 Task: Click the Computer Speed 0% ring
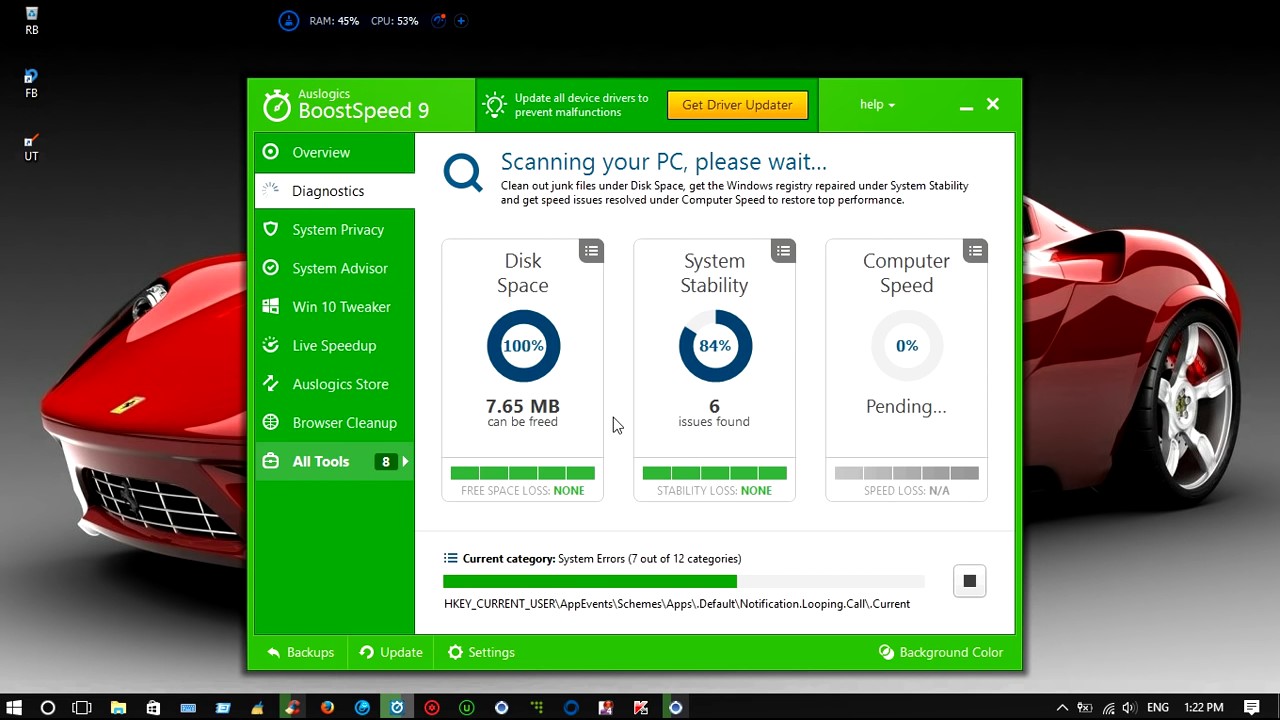point(907,346)
